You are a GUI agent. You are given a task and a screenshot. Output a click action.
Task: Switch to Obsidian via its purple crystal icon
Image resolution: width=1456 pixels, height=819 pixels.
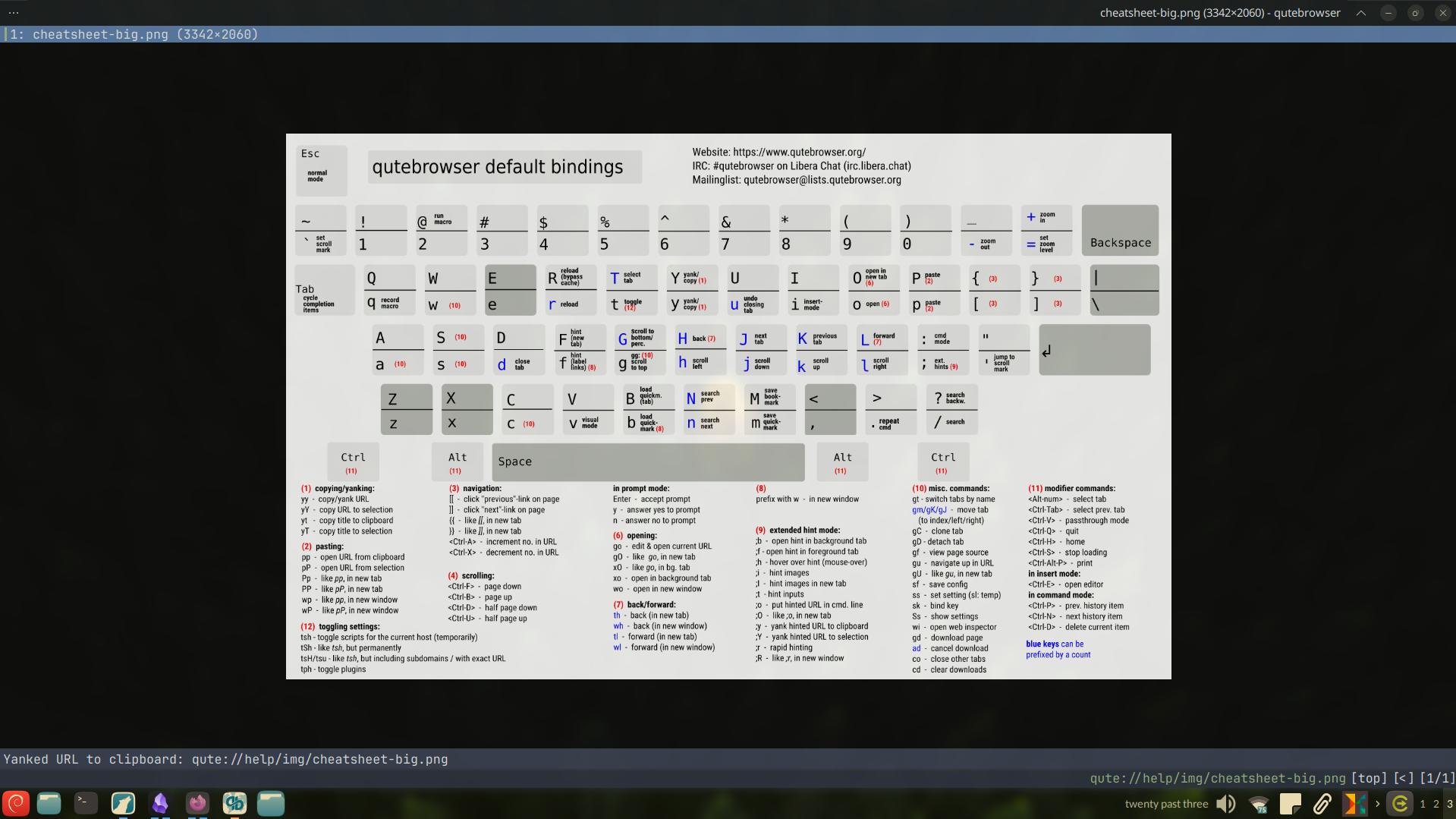(160, 803)
